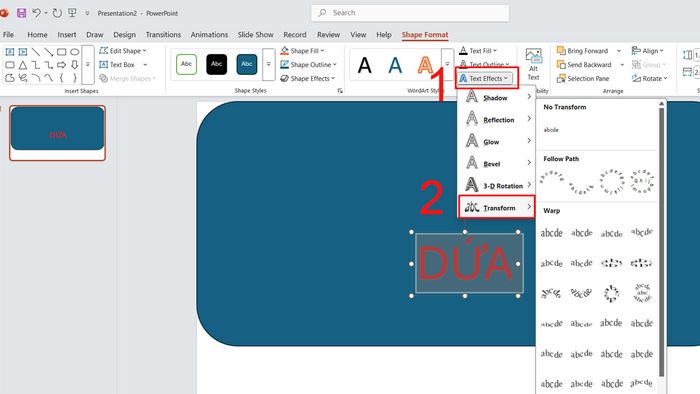Screen dimensions: 700x394
Task: Open Shape Fill dropdown
Action: [x=302, y=51]
